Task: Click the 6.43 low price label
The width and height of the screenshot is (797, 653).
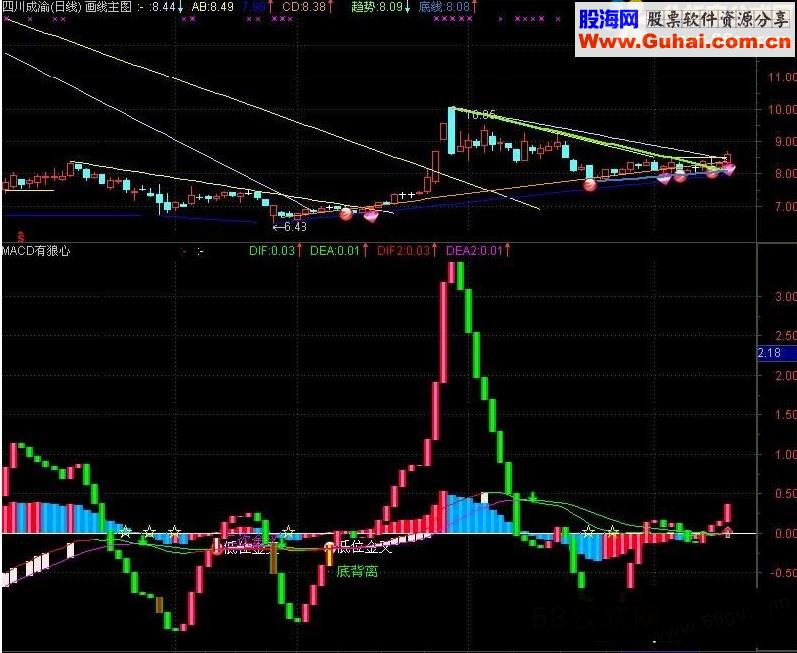Action: click(x=294, y=227)
